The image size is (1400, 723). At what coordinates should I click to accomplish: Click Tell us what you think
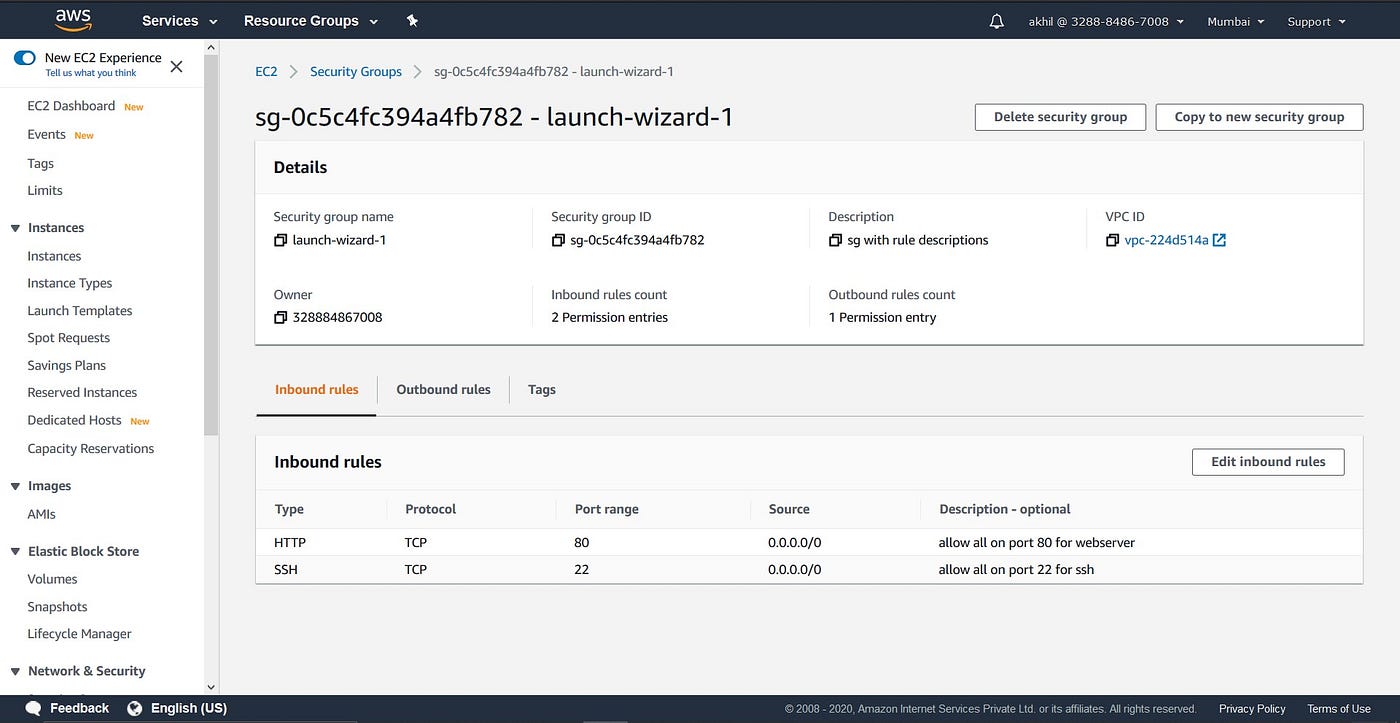click(91, 73)
